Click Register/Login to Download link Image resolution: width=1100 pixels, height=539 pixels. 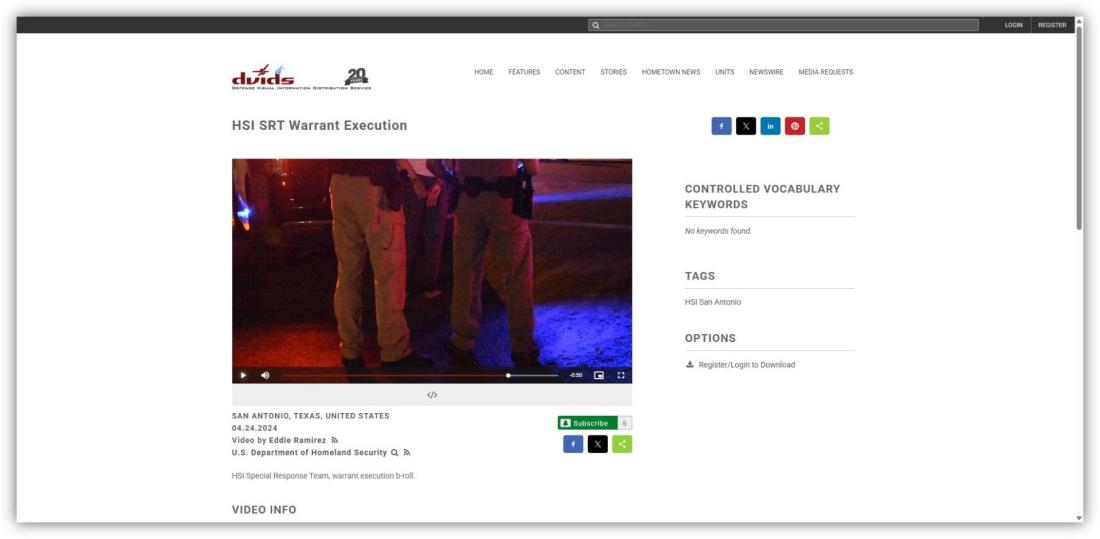pos(746,365)
